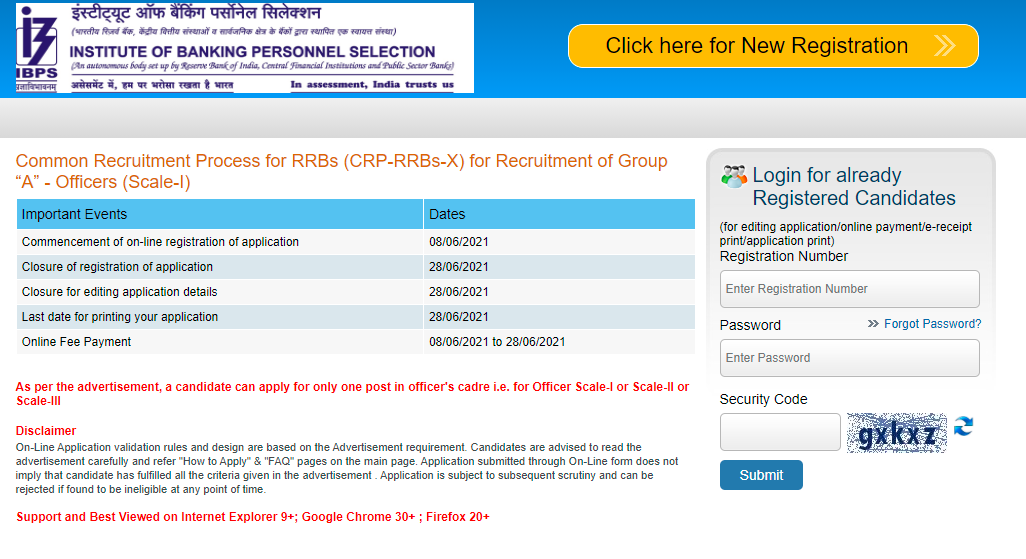The image size is (1026, 559).
Task: Click the captcha image "gxkxz"
Action: coord(896,433)
